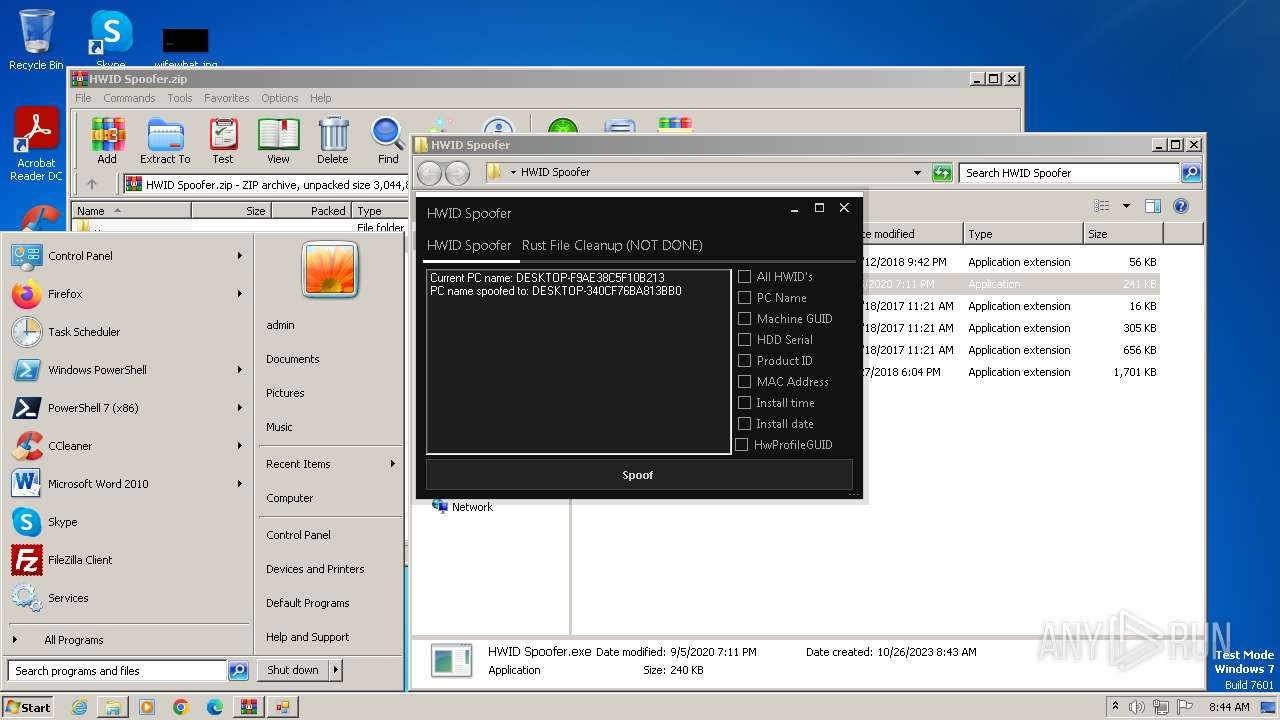The width and height of the screenshot is (1280, 720).
Task: Click the Delete trash icon in WinRAR
Action: click(333, 140)
